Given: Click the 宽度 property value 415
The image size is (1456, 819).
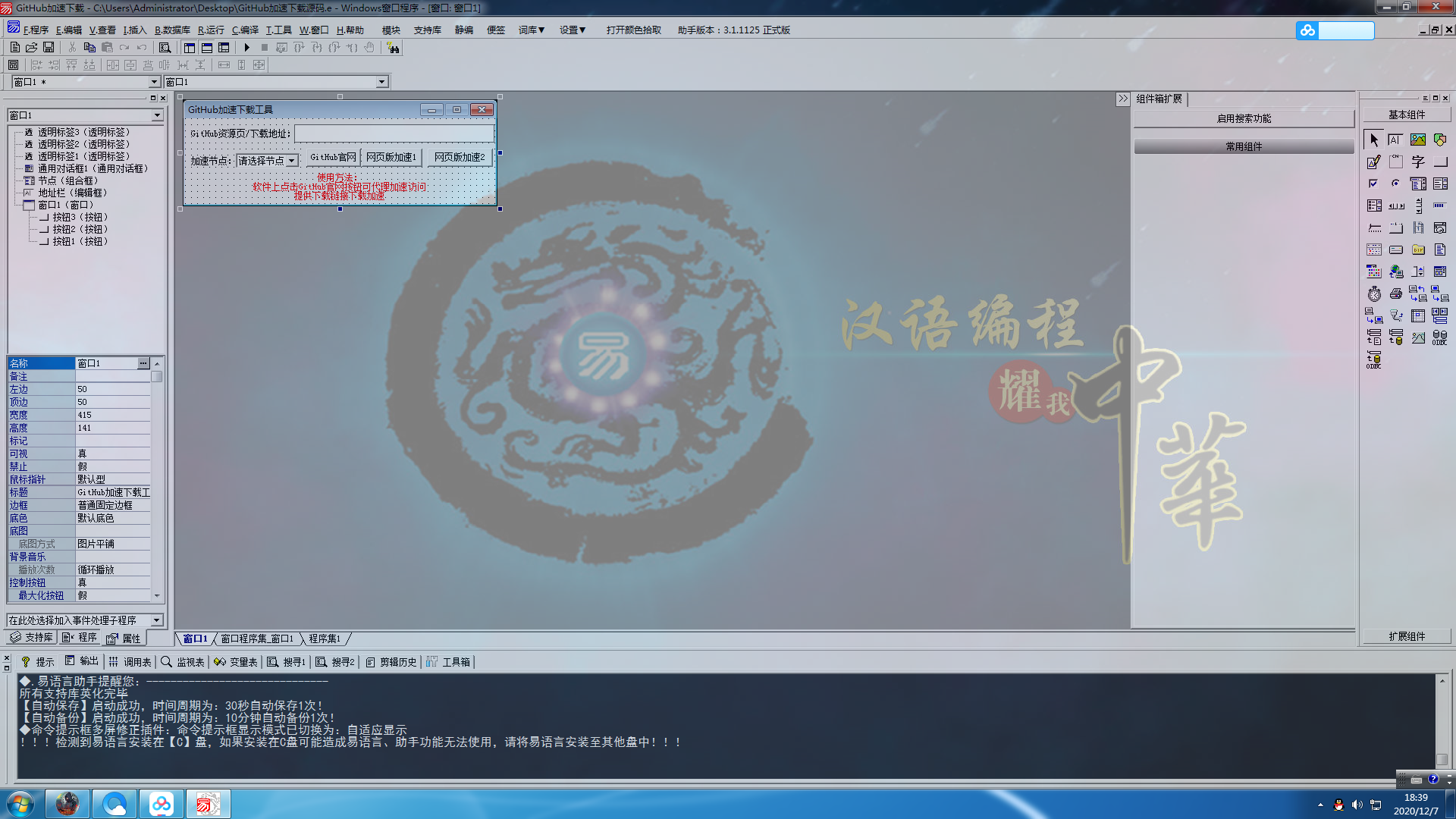Looking at the screenshot, I should pyautogui.click(x=113, y=416).
